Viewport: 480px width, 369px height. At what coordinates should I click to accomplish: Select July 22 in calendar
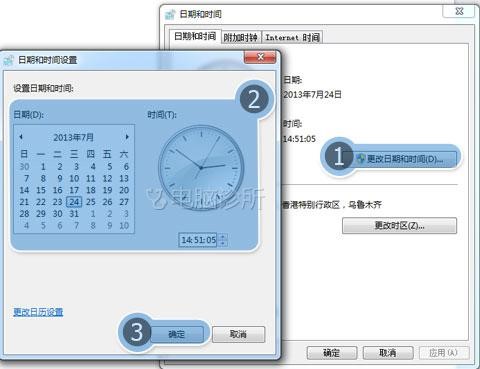pos(41,202)
